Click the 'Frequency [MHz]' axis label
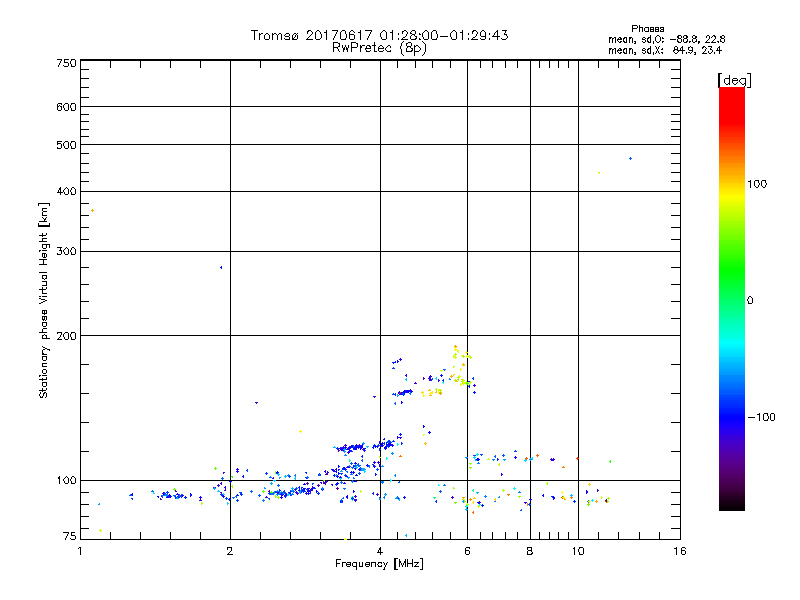Screen dimensions: 800x600 click(379, 564)
